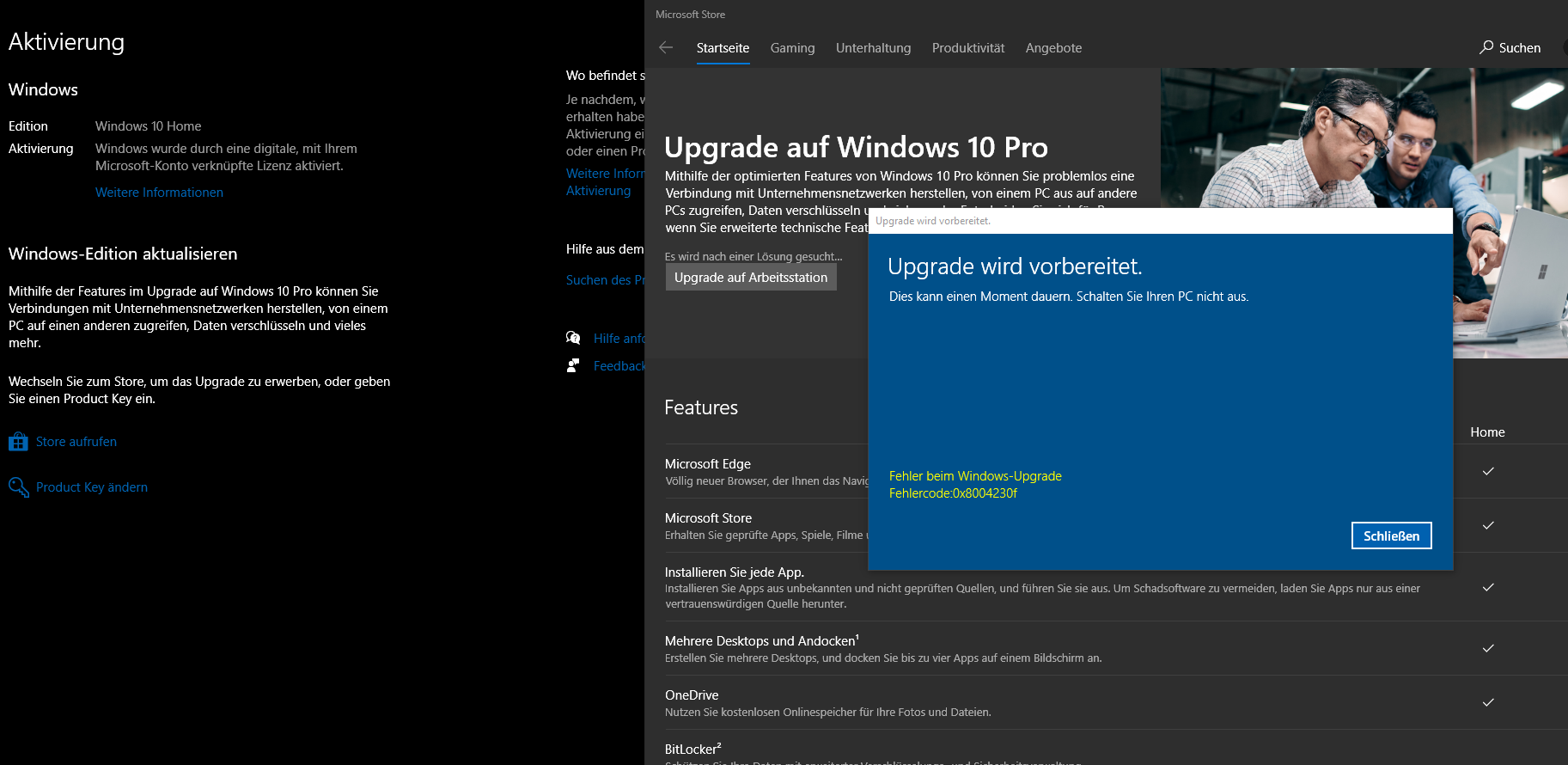1568x765 pixels.
Task: Click Upgrade auf Arbeitsstation button
Action: coord(751,277)
